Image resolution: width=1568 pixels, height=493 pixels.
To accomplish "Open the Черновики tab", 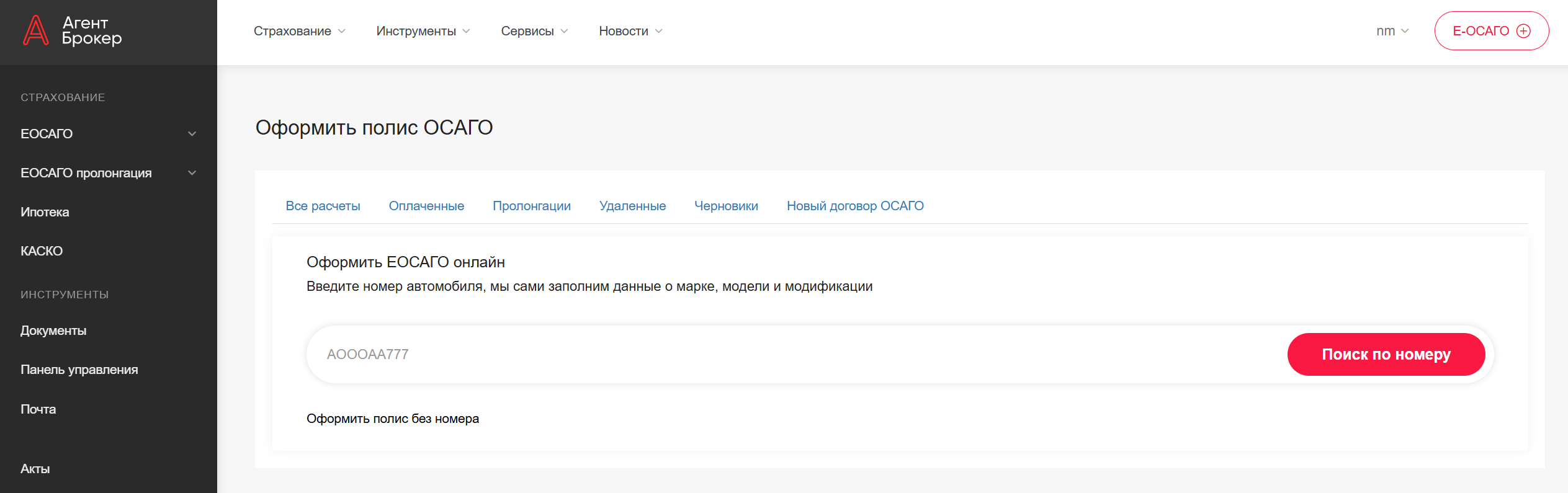I will tap(726, 206).
